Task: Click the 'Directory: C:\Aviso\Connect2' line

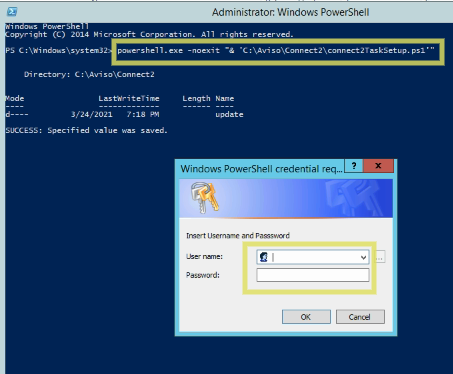Action: pos(89,74)
